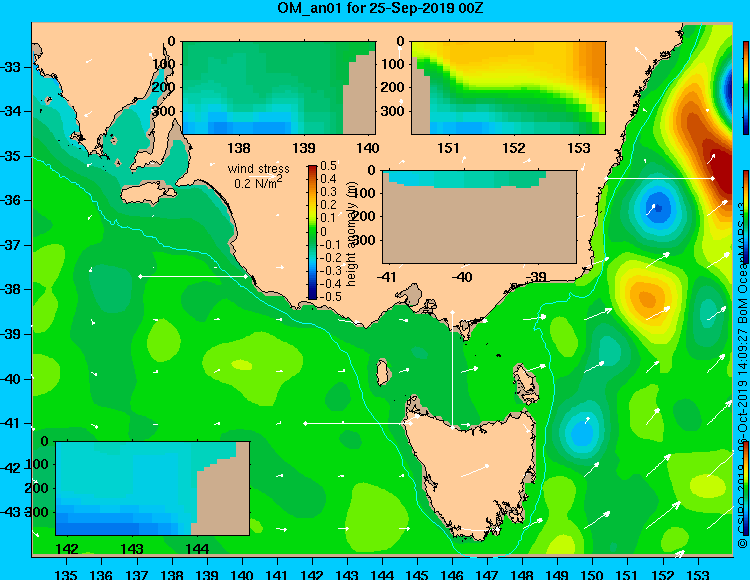Click longitude label "145" on the bottom axis
The height and width of the screenshot is (580, 750).
pyautogui.click(x=417, y=574)
